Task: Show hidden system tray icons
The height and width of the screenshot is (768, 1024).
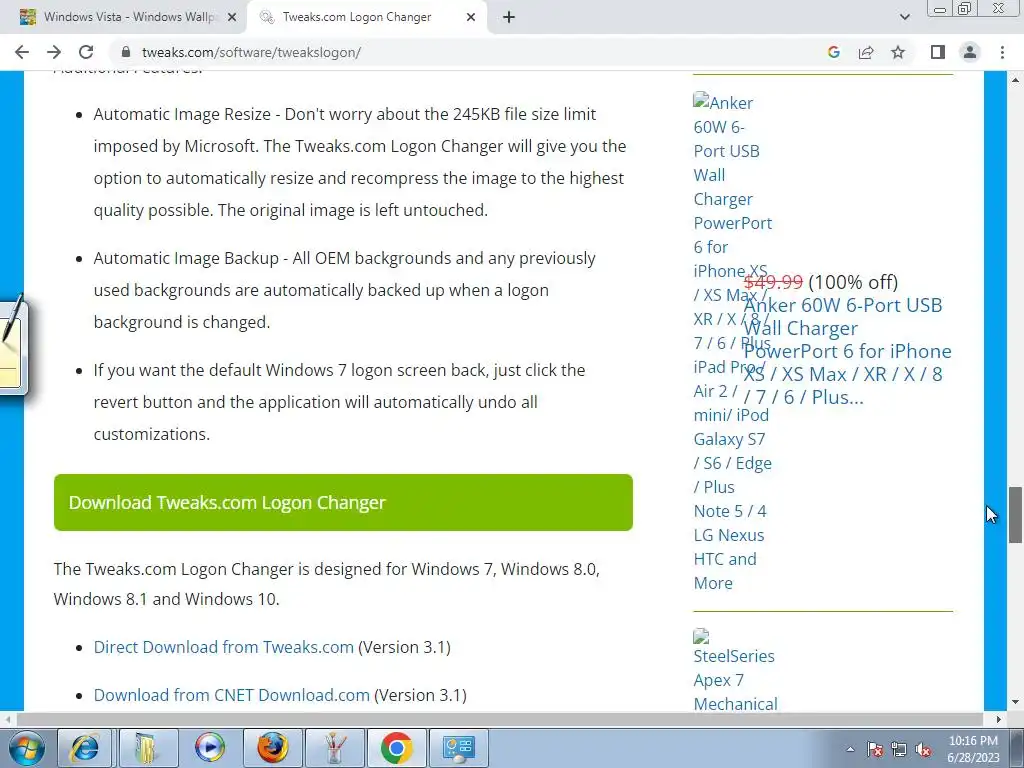Action: click(x=850, y=749)
